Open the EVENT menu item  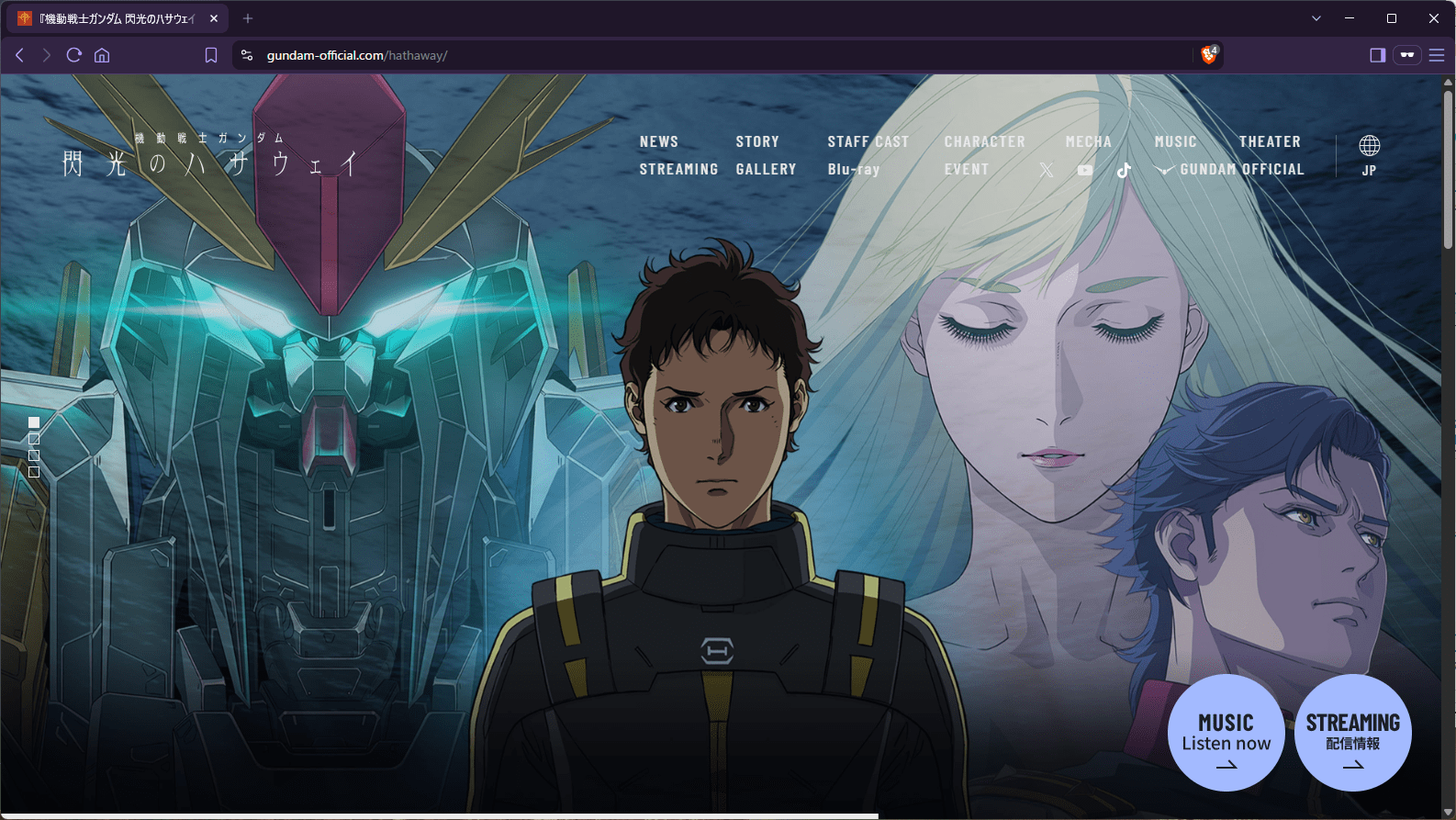(x=967, y=169)
